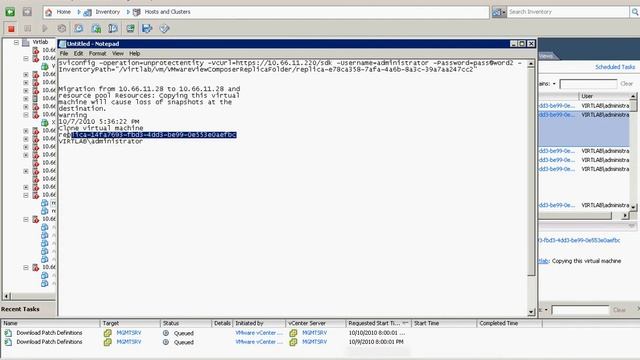
Task: Click Notepad scrollbar down arrow
Action: coord(531,312)
